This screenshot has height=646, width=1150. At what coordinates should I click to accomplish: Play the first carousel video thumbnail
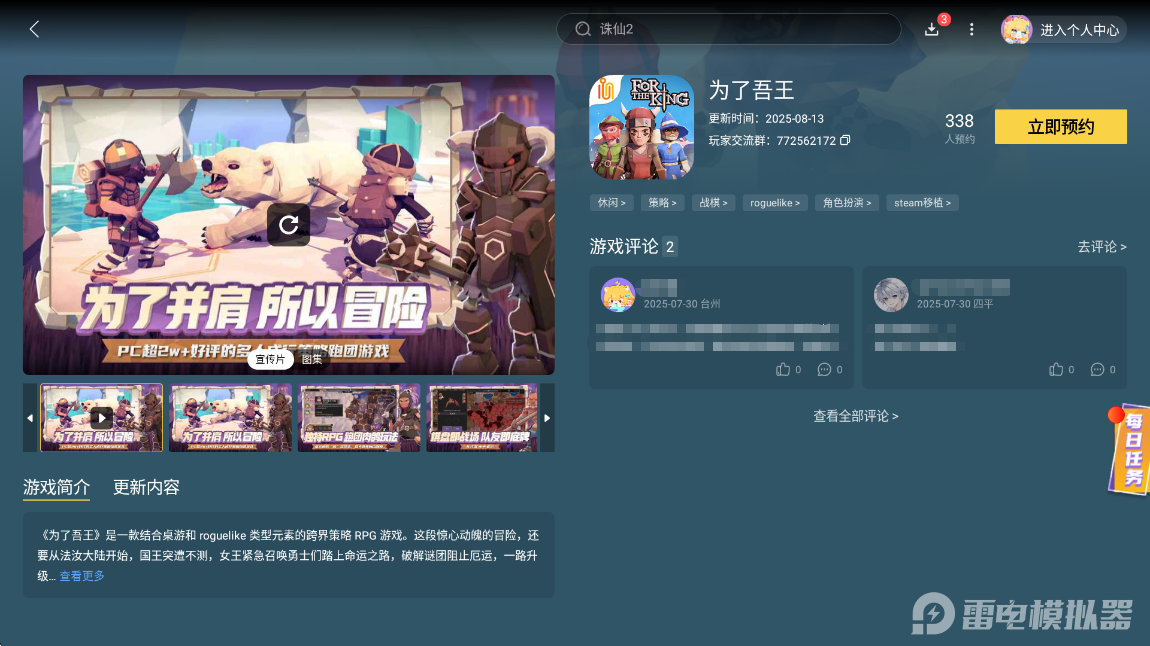point(103,417)
